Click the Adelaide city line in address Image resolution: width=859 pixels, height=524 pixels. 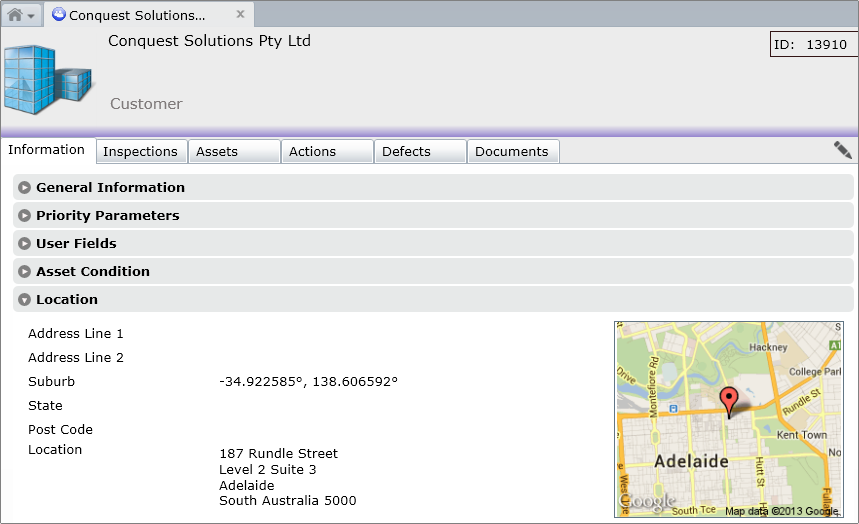[x=247, y=485]
